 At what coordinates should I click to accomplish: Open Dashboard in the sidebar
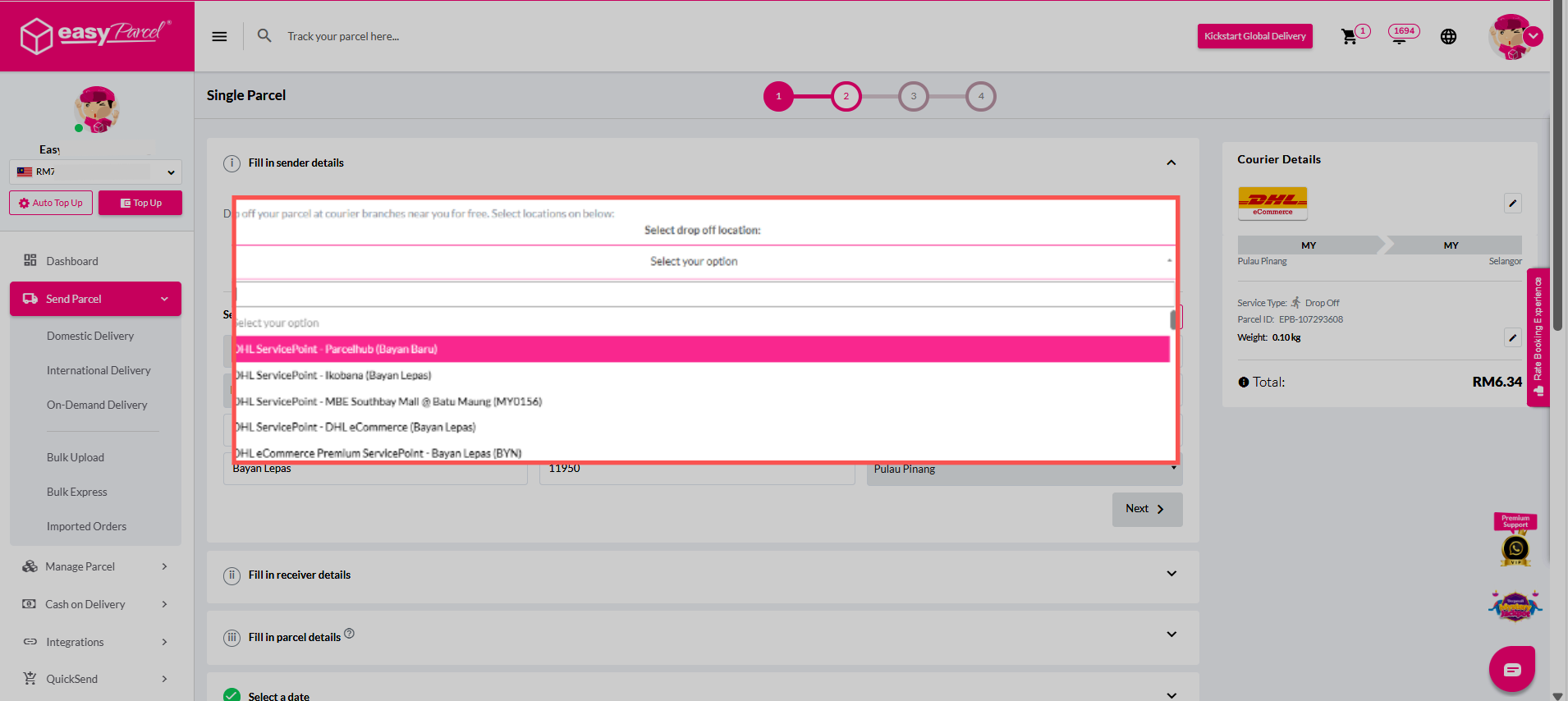point(72,261)
